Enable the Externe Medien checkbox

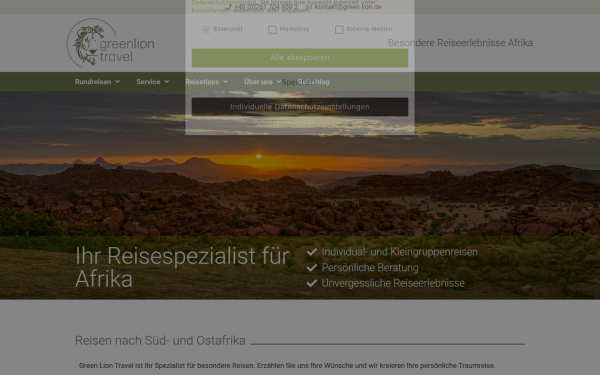[x=339, y=29]
